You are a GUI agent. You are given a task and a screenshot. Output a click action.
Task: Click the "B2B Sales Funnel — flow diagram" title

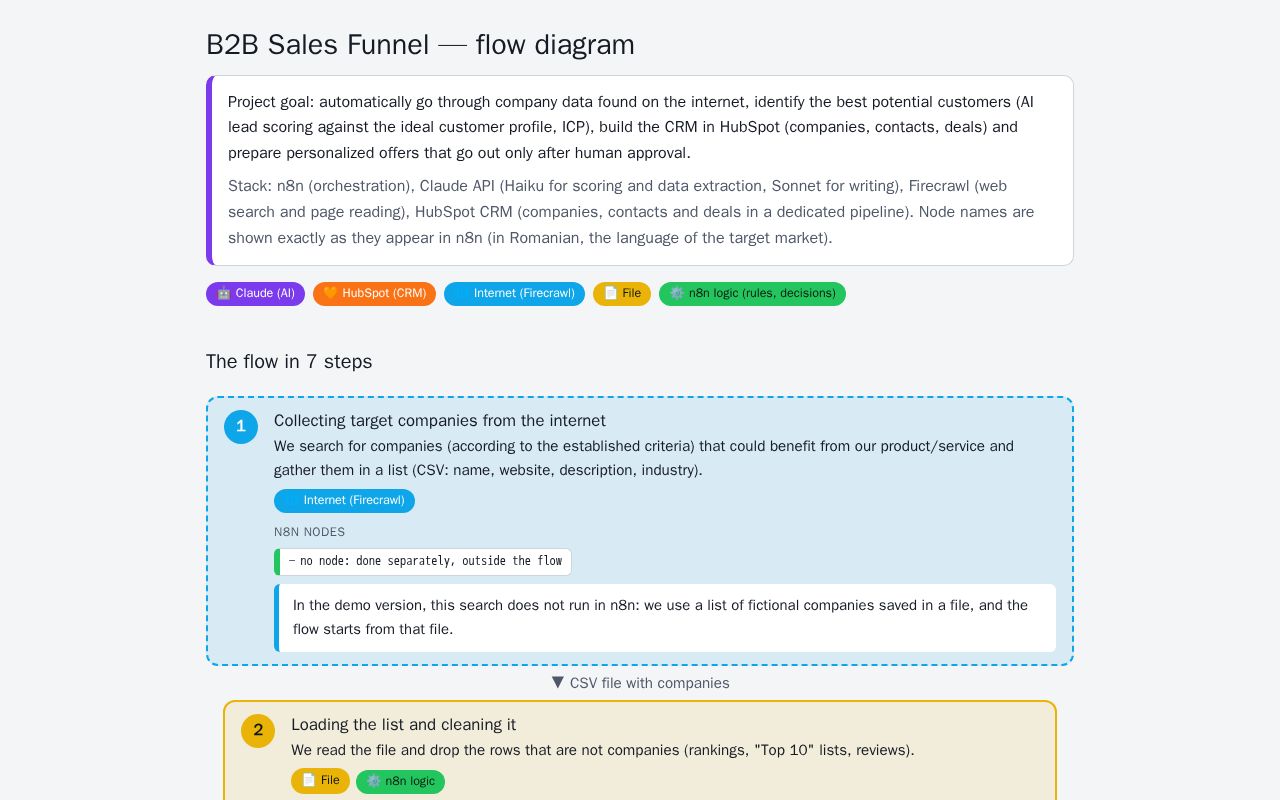coord(420,45)
